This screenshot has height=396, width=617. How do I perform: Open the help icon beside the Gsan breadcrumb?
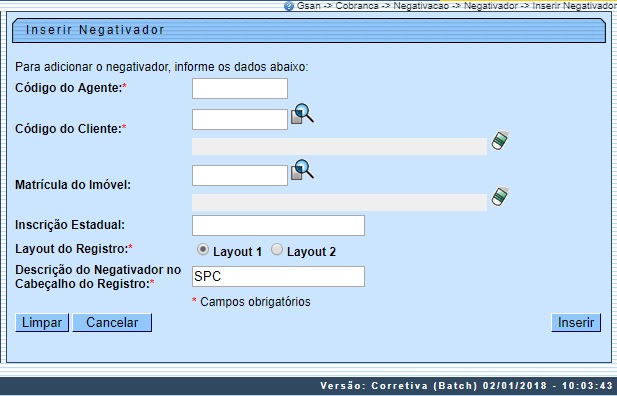[x=289, y=6]
